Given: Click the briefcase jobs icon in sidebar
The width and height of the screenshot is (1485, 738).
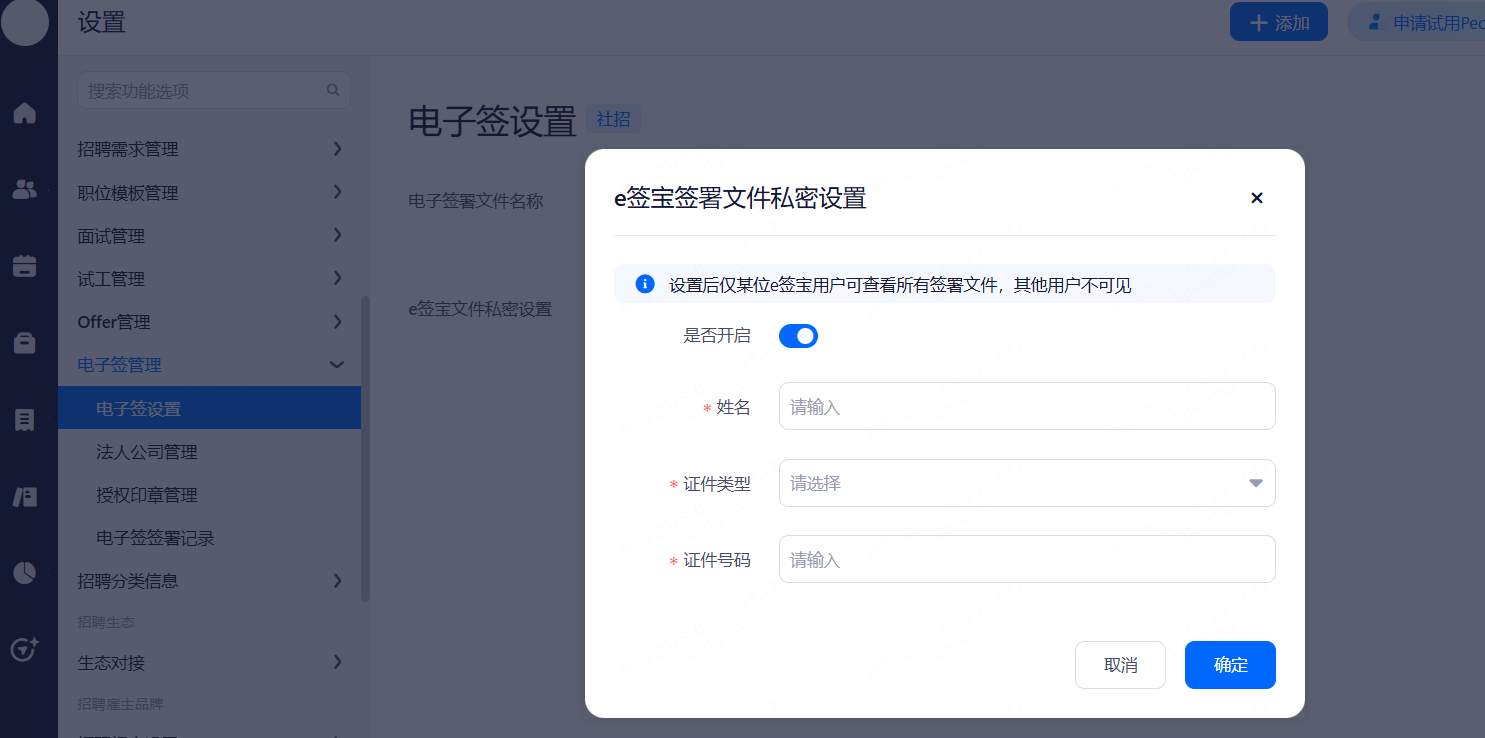Looking at the screenshot, I should (x=24, y=343).
